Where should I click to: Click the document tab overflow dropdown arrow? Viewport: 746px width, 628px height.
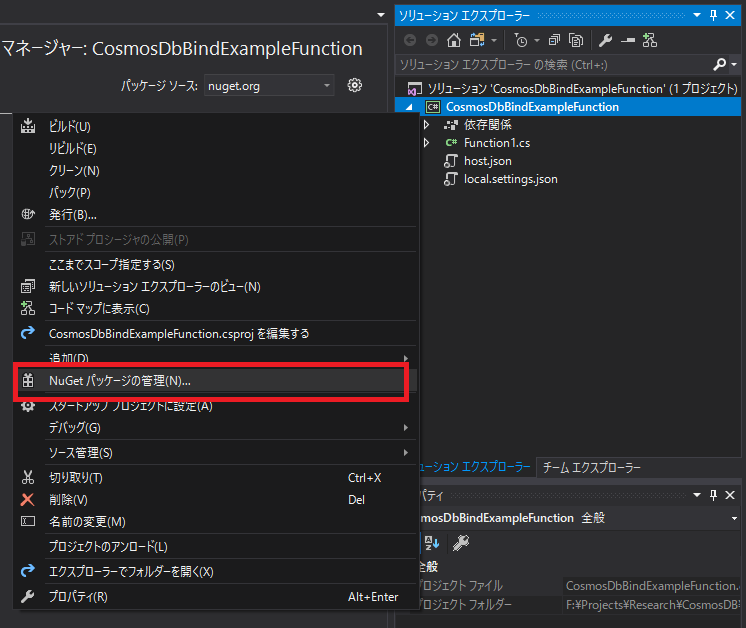click(381, 15)
